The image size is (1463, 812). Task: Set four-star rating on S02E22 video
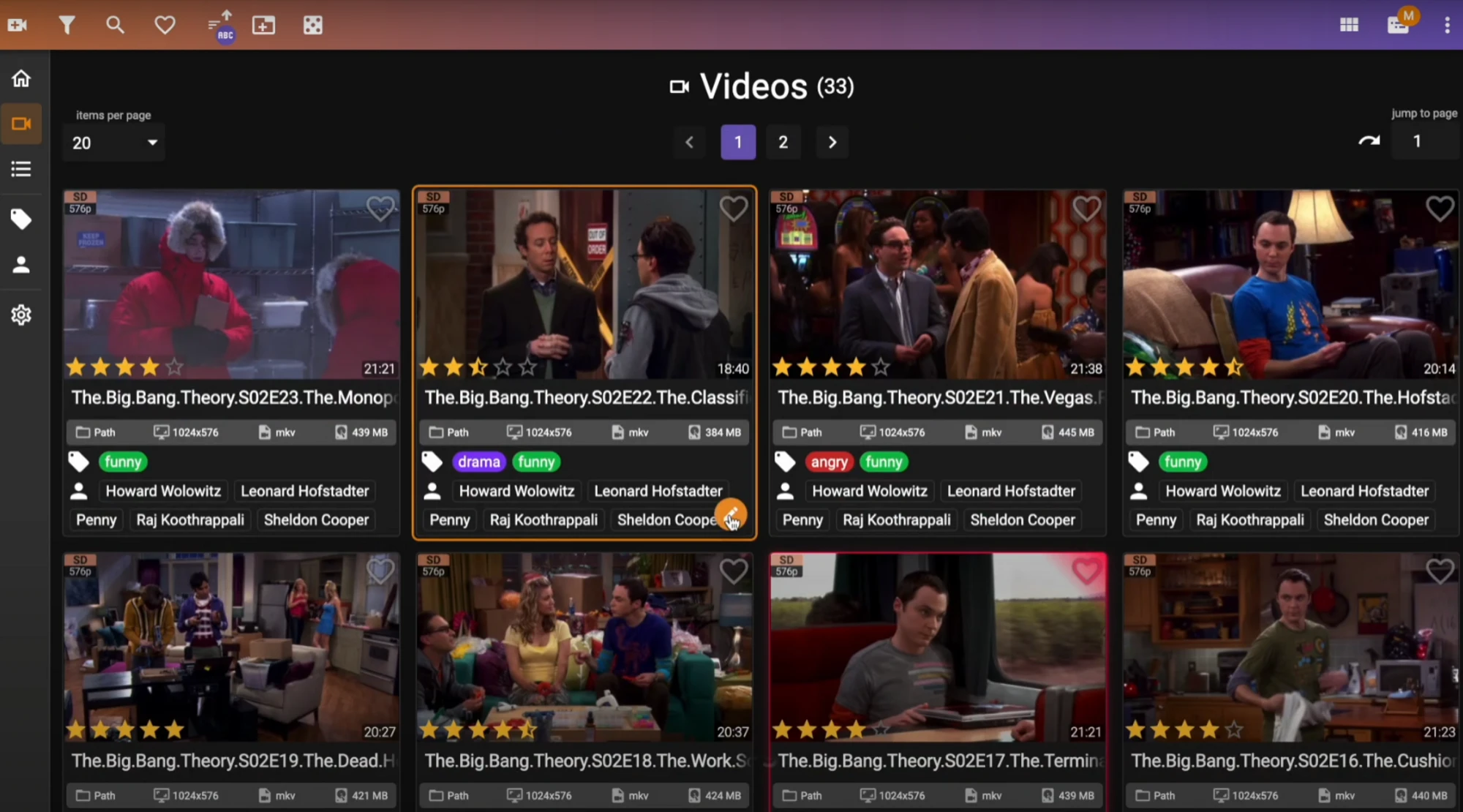tap(503, 366)
